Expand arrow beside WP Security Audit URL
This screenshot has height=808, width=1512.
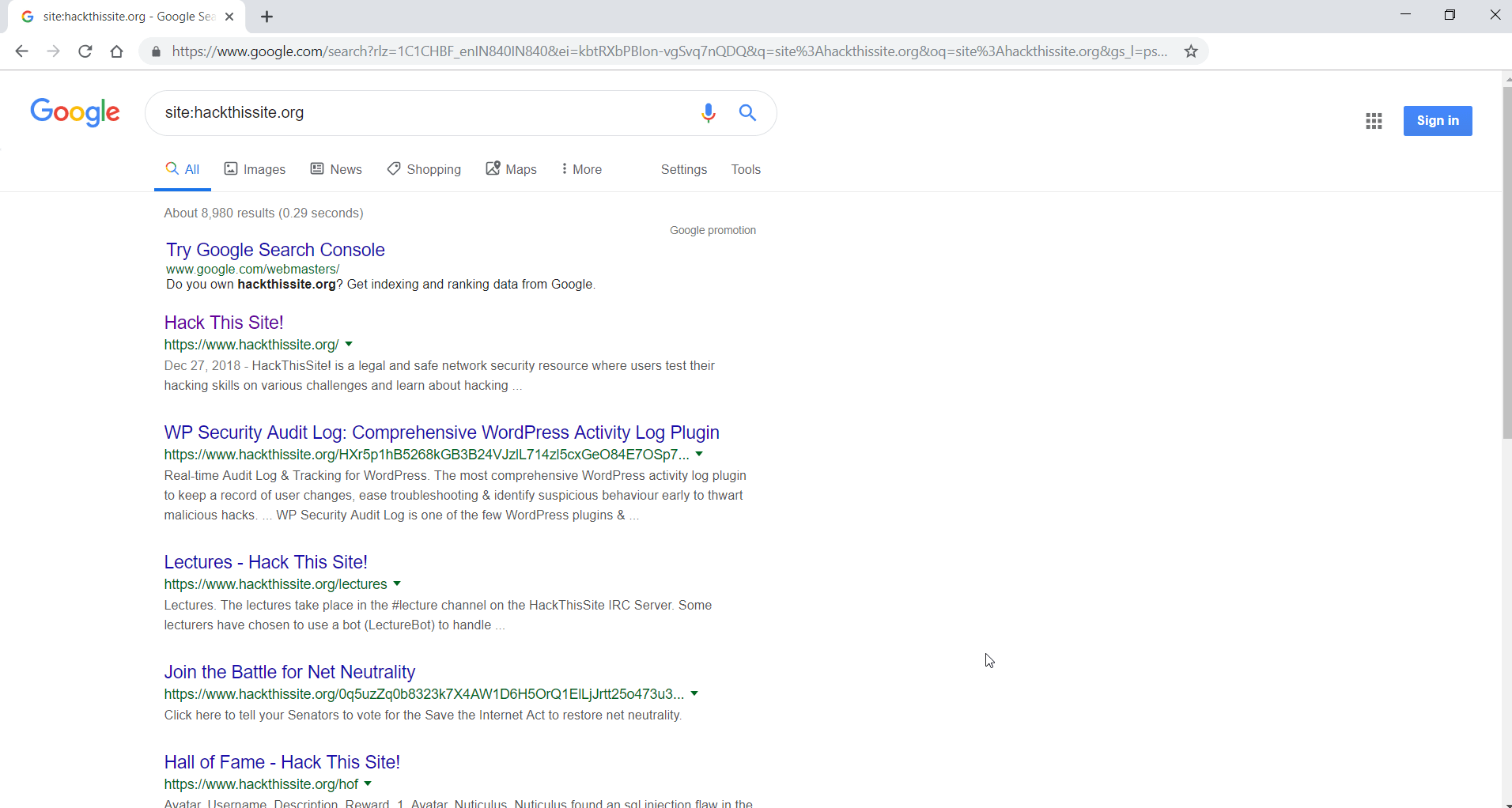(699, 455)
